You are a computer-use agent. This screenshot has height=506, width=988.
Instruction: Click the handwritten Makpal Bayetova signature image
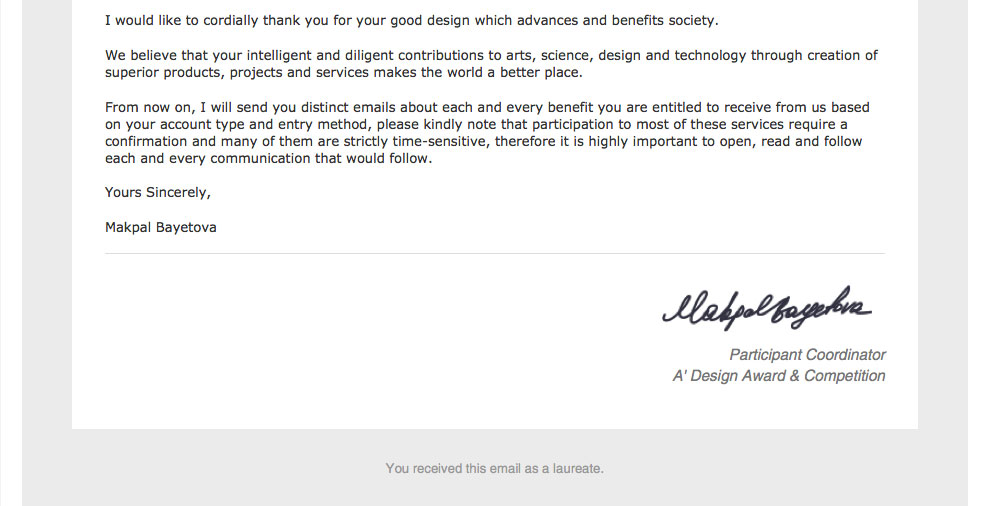(x=767, y=307)
